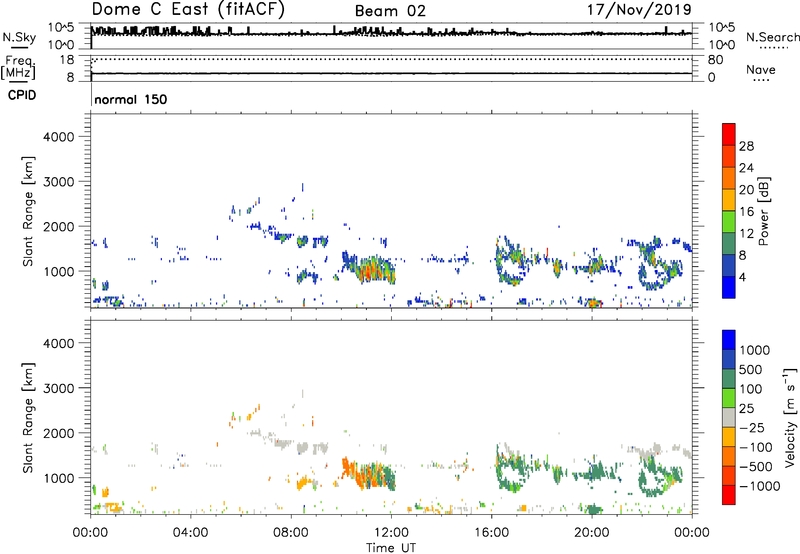Click the '20' tick on the Power scale

pyautogui.click(x=746, y=190)
